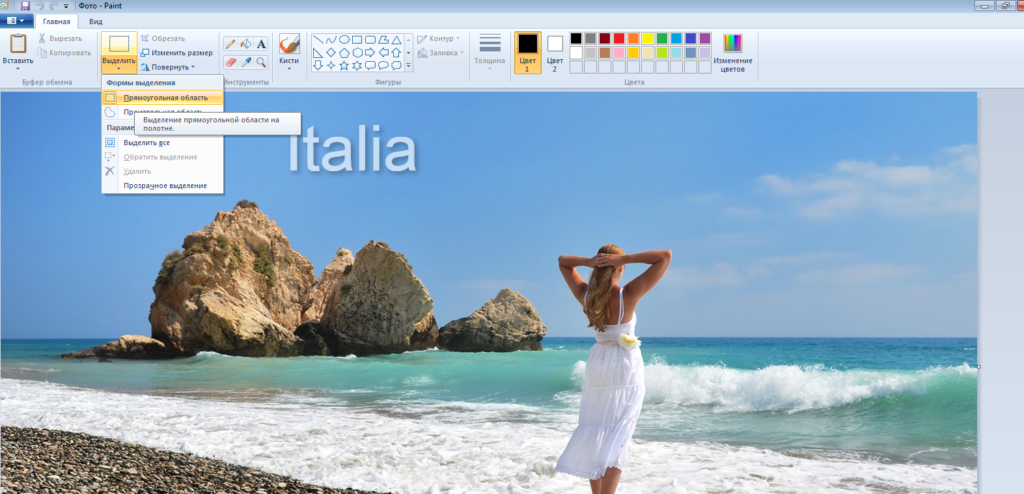This screenshot has height=494, width=1024.
Task: Switch to the Вид tab
Action: coord(95,21)
